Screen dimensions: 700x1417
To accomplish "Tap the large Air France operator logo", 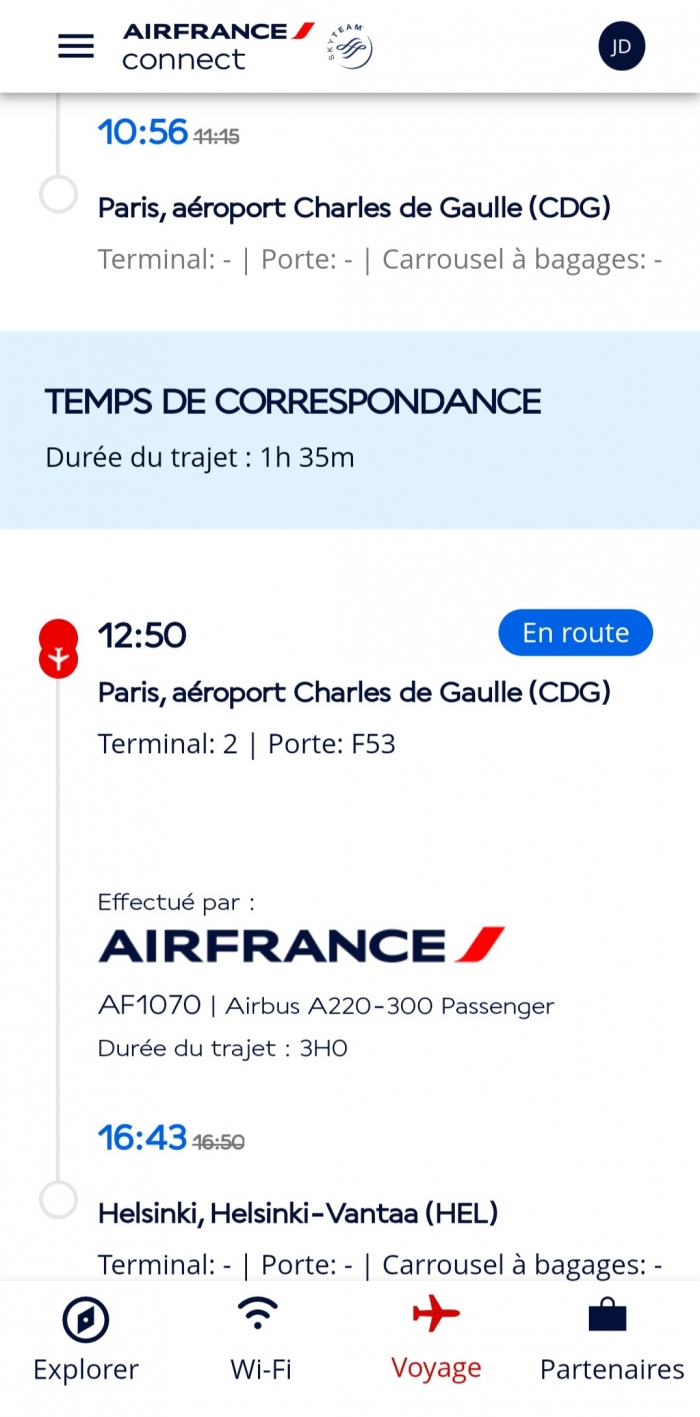I will [x=302, y=945].
